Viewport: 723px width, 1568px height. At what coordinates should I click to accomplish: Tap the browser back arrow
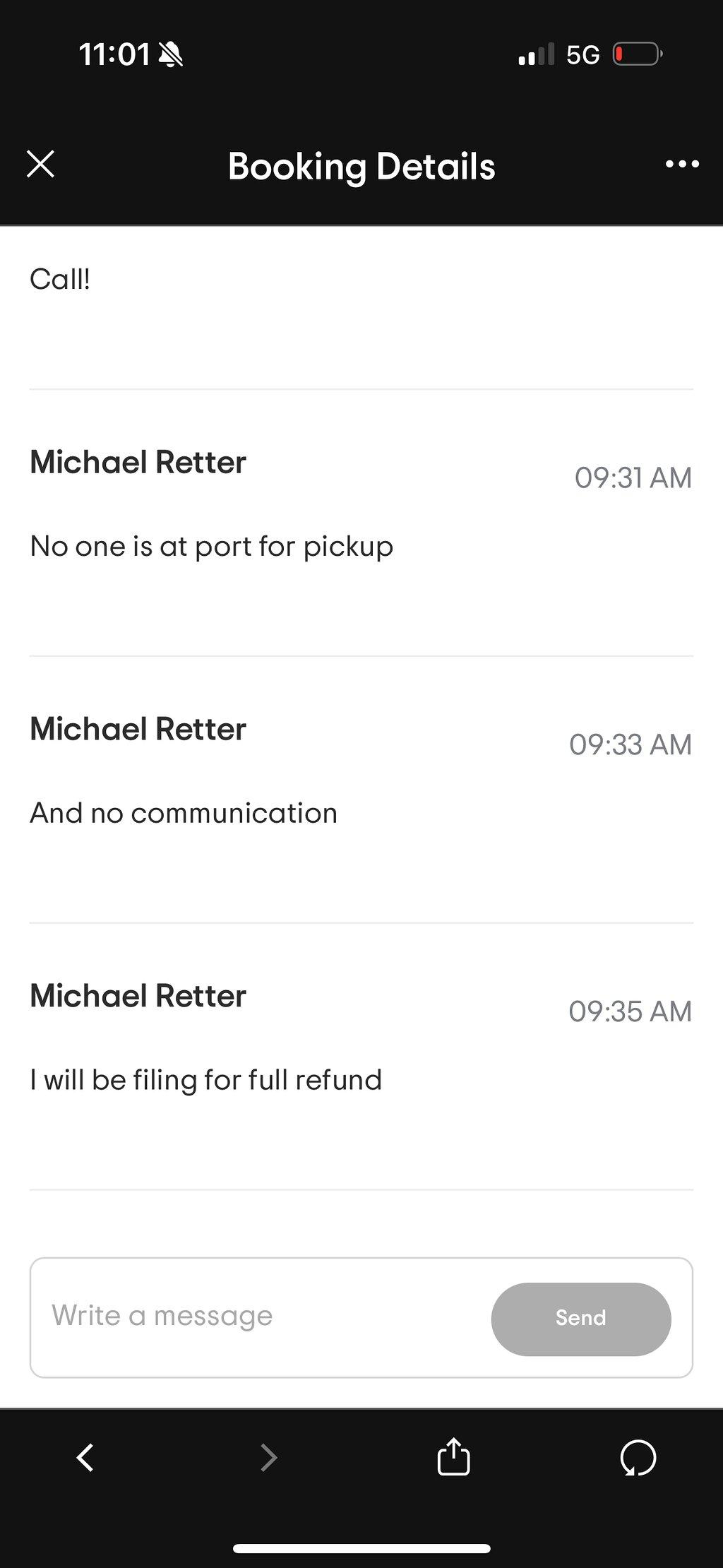[x=85, y=1457]
